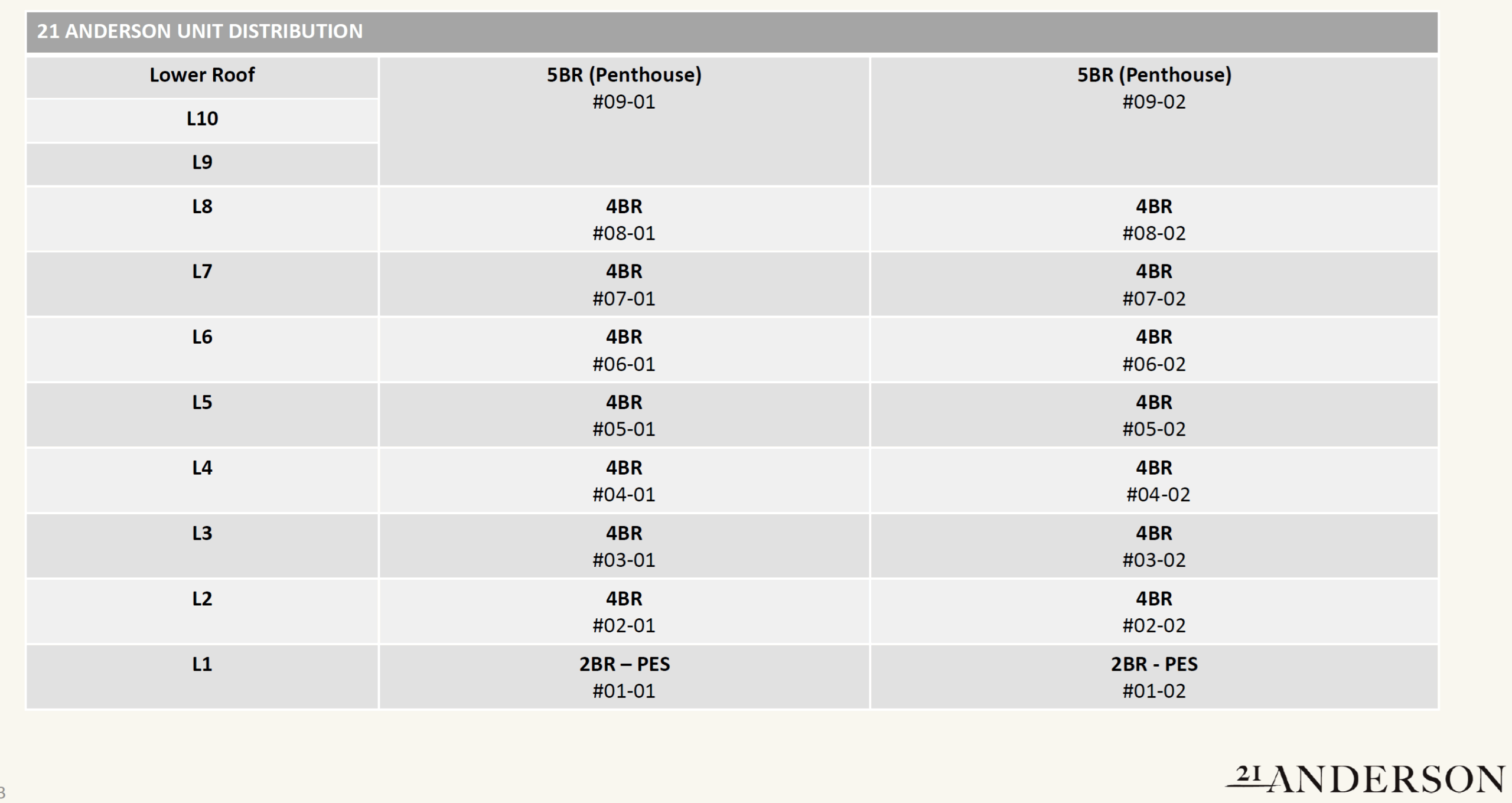Select the 2BR PES #01-02 cell
The height and width of the screenshot is (803, 1512).
[x=1153, y=677]
